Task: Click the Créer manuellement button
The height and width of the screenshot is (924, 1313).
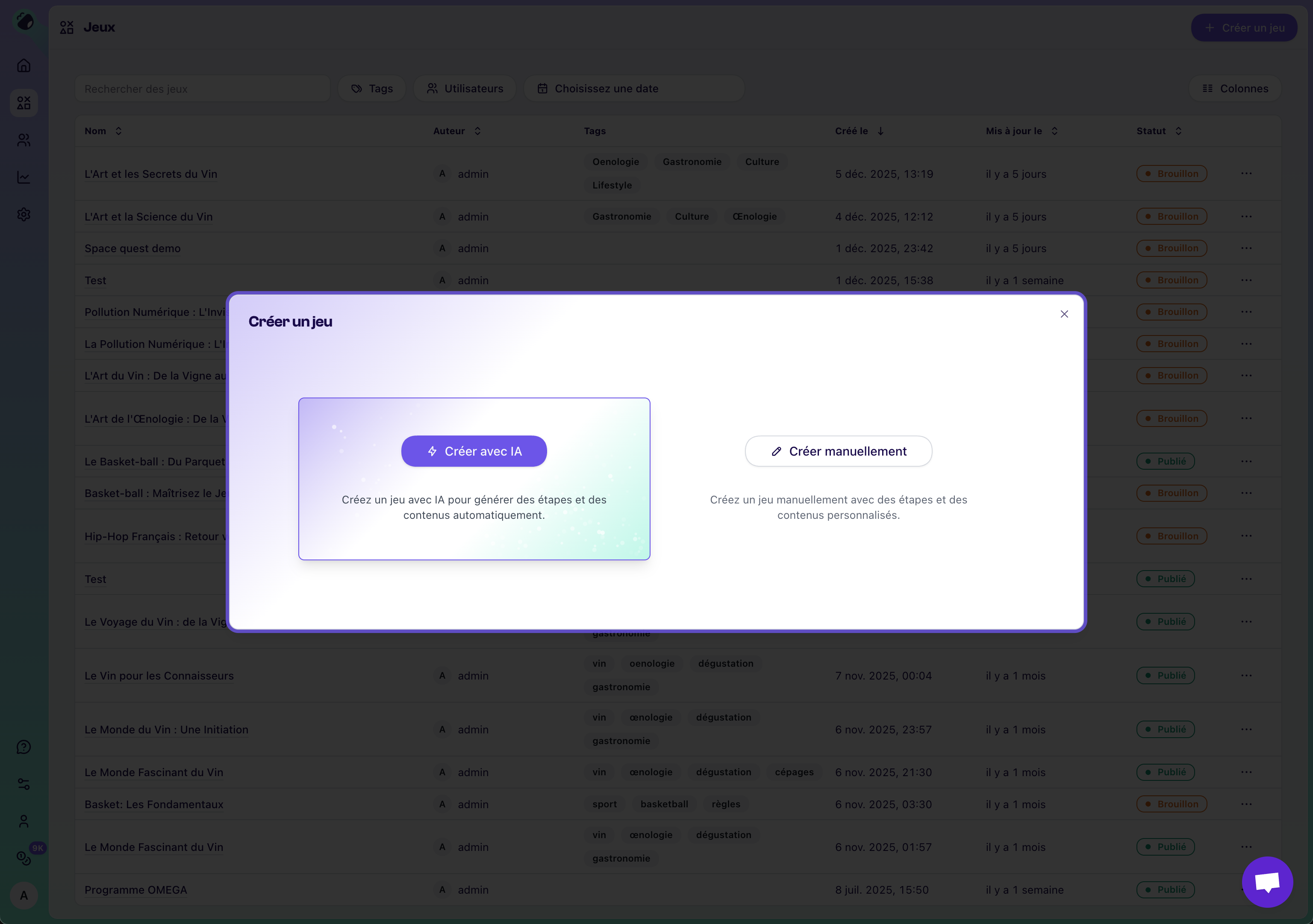Action: click(838, 451)
